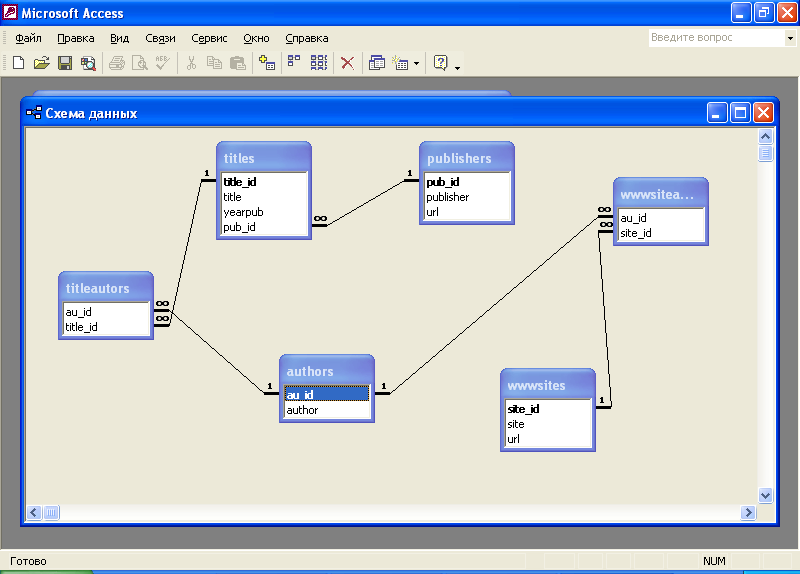Click the Введите вопрос help input field
The height and width of the screenshot is (574, 800).
click(x=717, y=38)
